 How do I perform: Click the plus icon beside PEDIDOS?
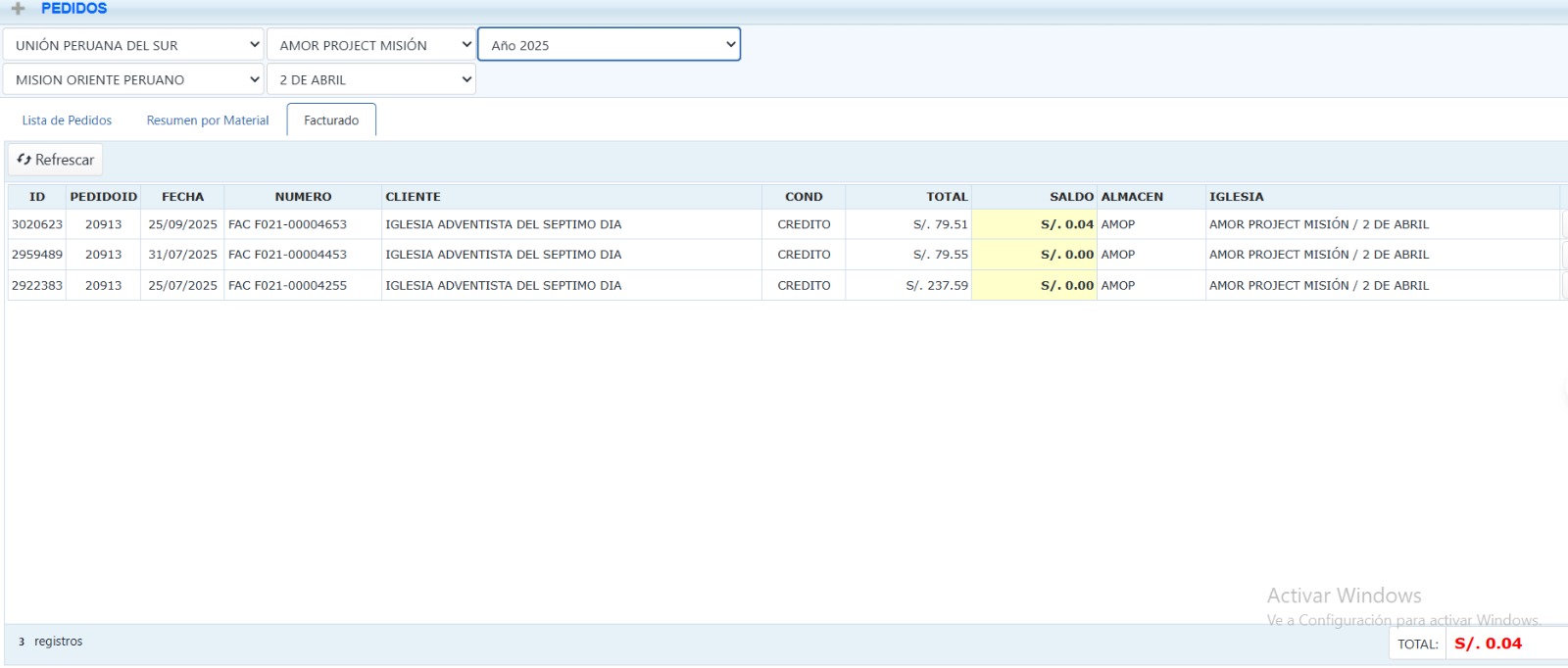18,9
